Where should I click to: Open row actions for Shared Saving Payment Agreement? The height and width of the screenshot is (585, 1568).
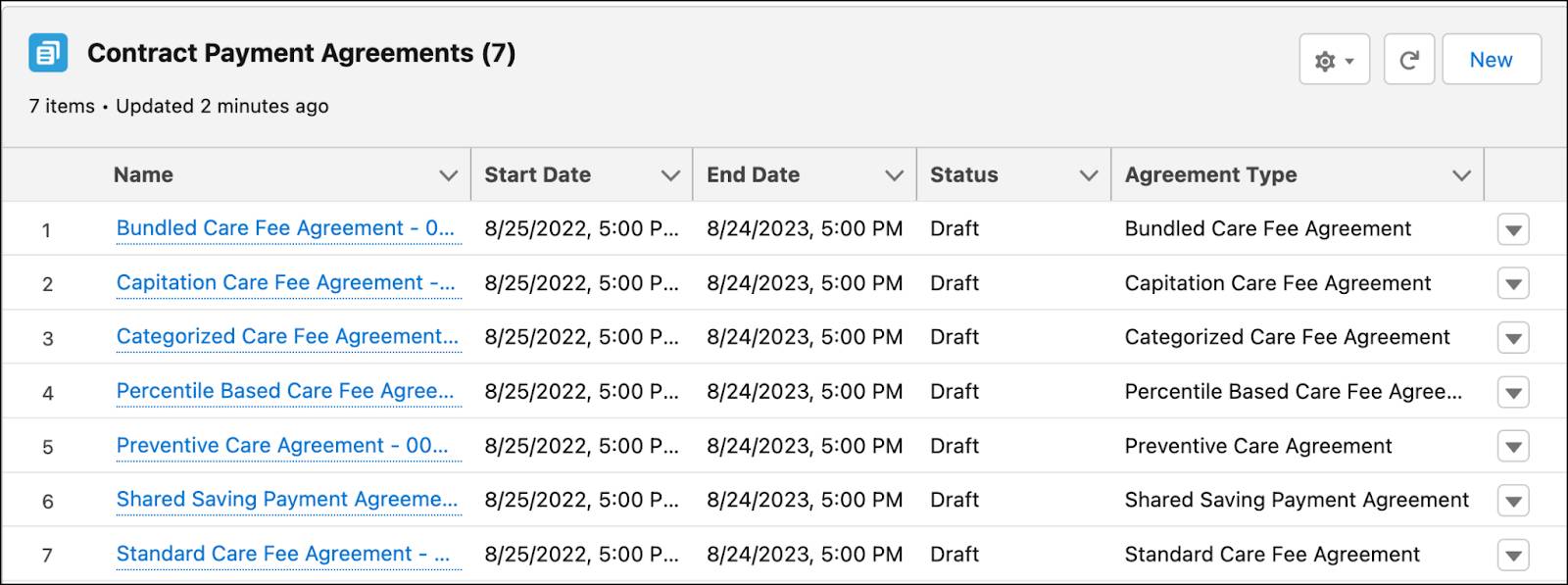click(x=1513, y=501)
